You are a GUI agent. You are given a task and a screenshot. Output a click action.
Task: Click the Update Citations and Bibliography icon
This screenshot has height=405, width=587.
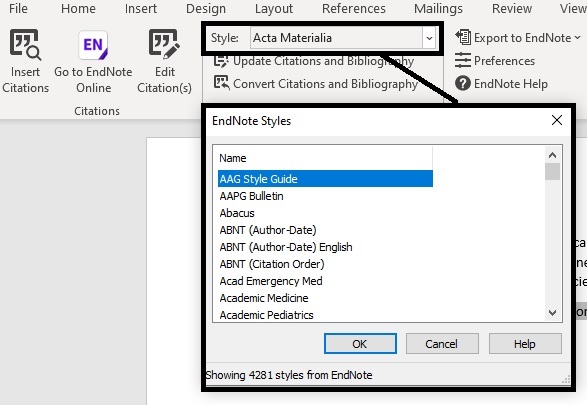coord(221,61)
